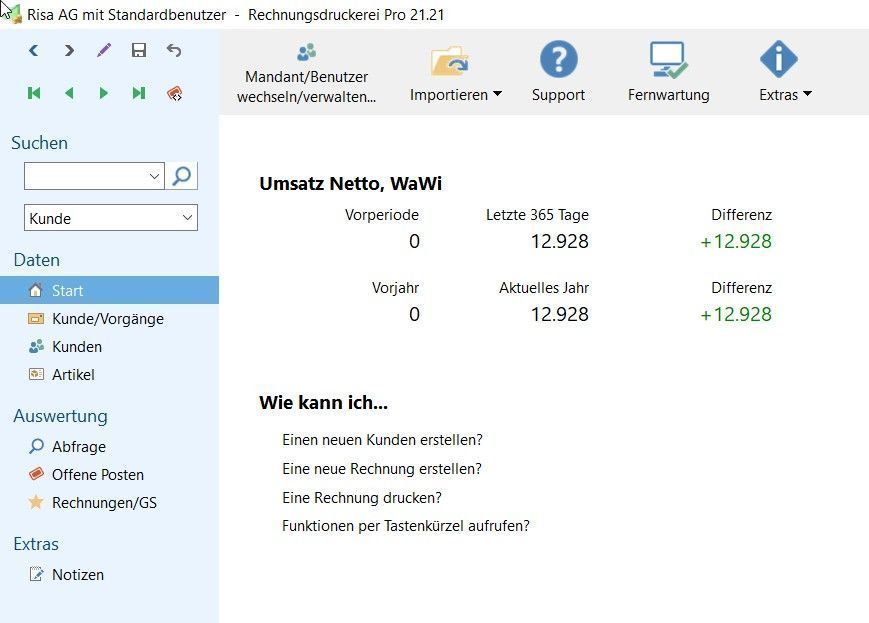Jump to the last record (green)
Screen dimensions: 869x623
click(139, 93)
